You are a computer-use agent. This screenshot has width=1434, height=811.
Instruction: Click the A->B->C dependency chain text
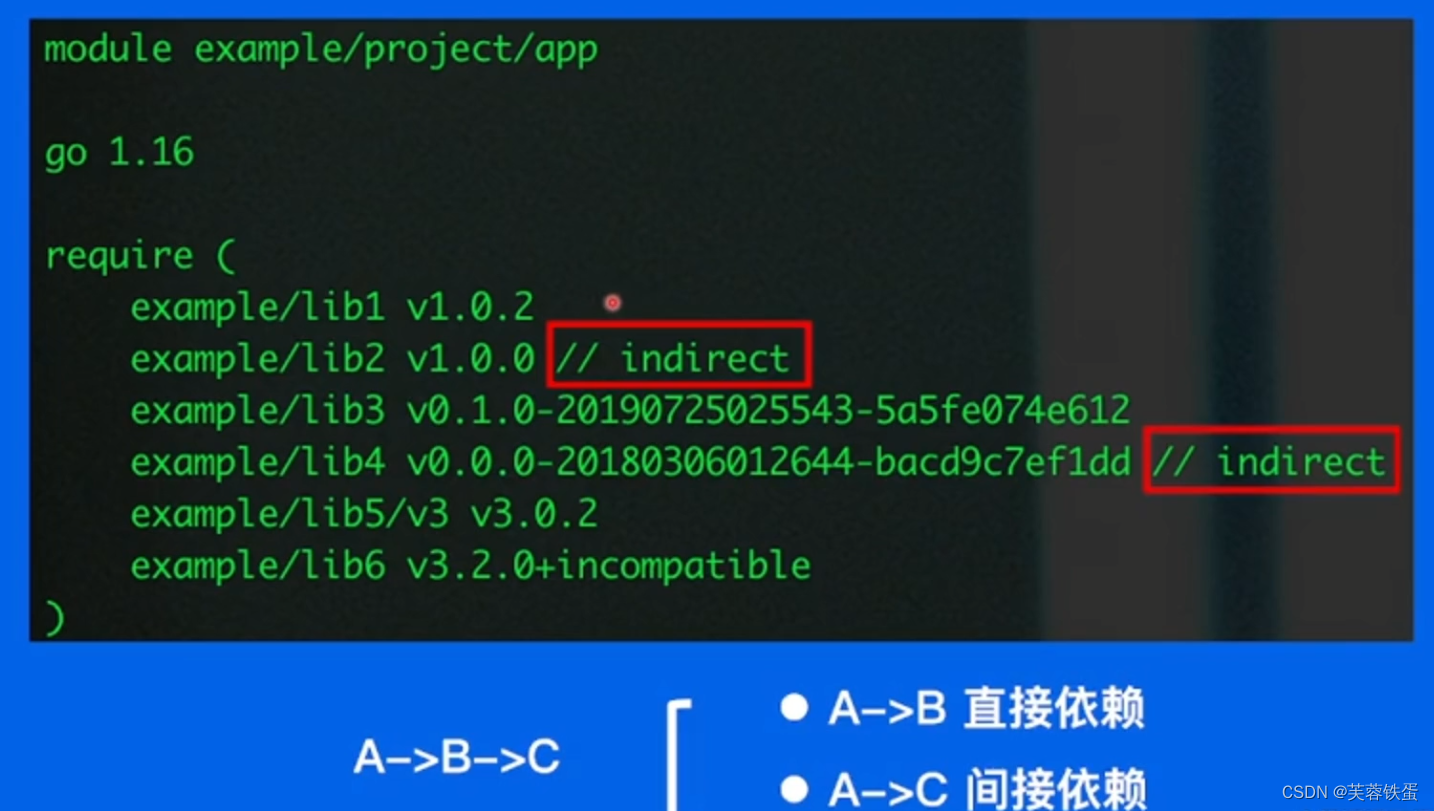point(457,757)
